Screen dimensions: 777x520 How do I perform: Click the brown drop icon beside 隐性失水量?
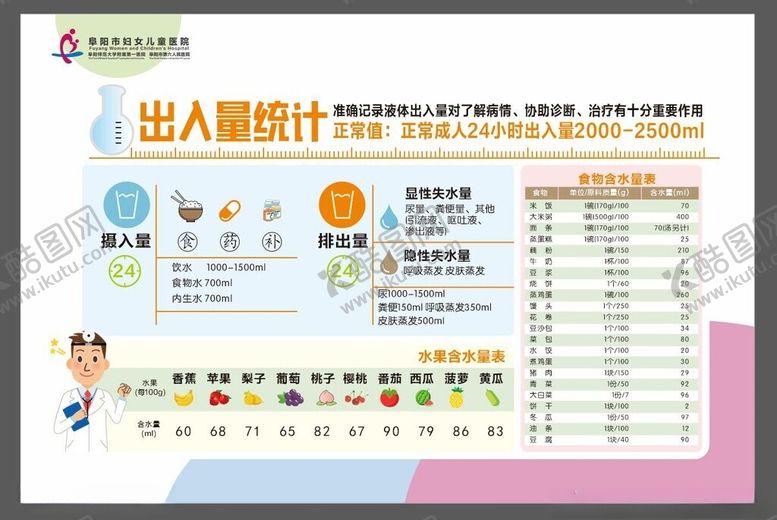[x=389, y=262]
